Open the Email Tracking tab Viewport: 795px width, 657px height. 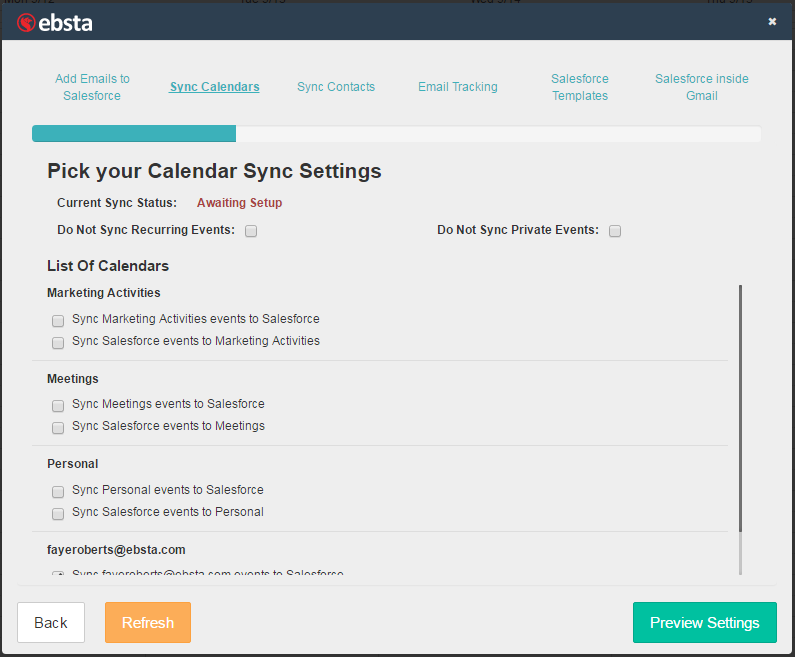pyautogui.click(x=457, y=87)
